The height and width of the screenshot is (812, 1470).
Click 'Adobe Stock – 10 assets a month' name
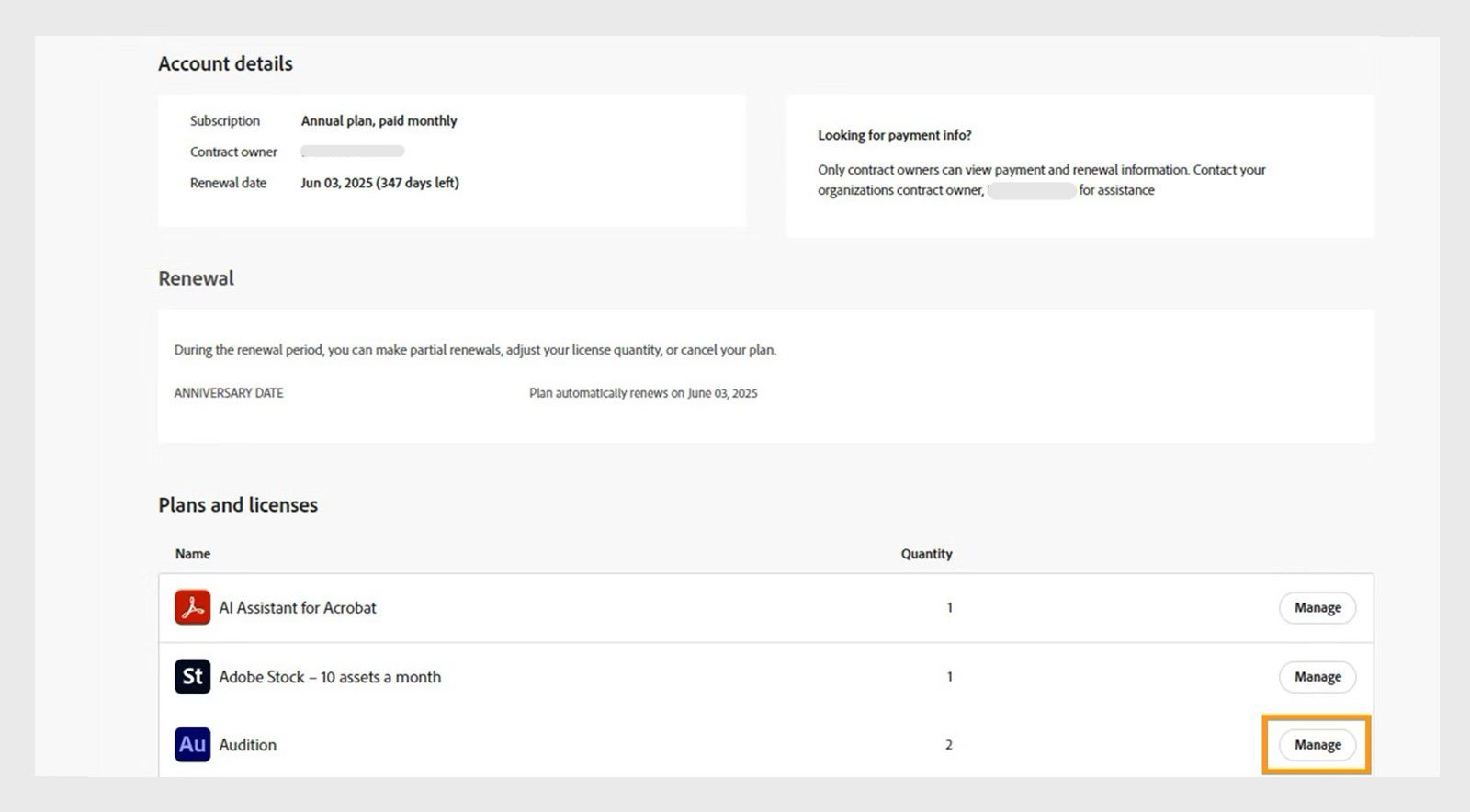coord(330,677)
